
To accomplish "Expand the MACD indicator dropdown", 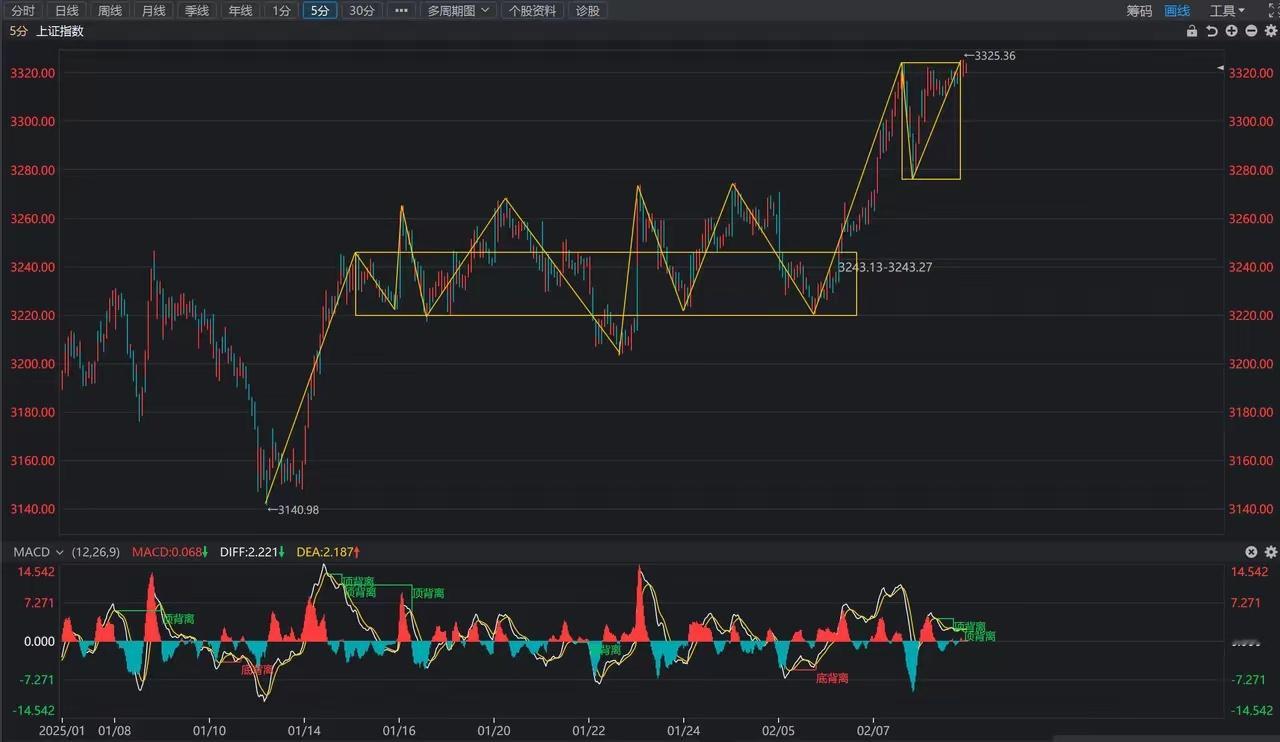I will pyautogui.click(x=38, y=552).
